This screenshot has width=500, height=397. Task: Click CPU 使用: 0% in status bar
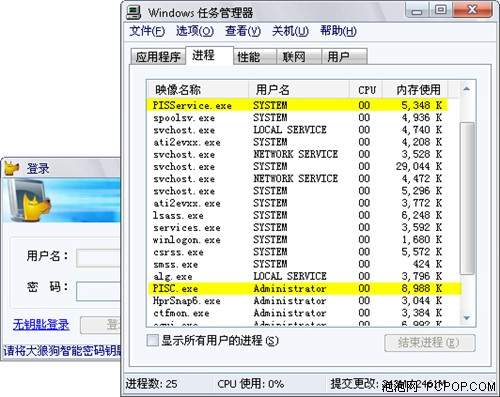[x=251, y=384]
